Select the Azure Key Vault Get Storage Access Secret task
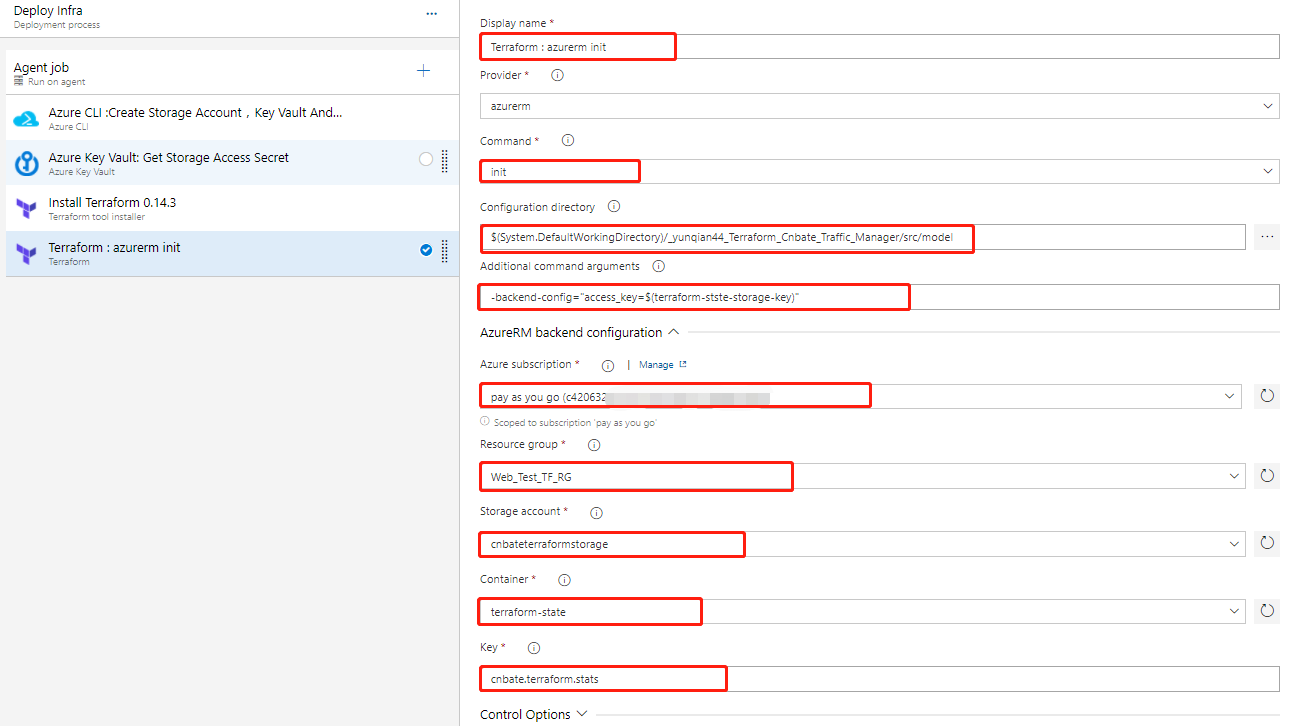Screen dimensions: 1315x726 (231, 163)
